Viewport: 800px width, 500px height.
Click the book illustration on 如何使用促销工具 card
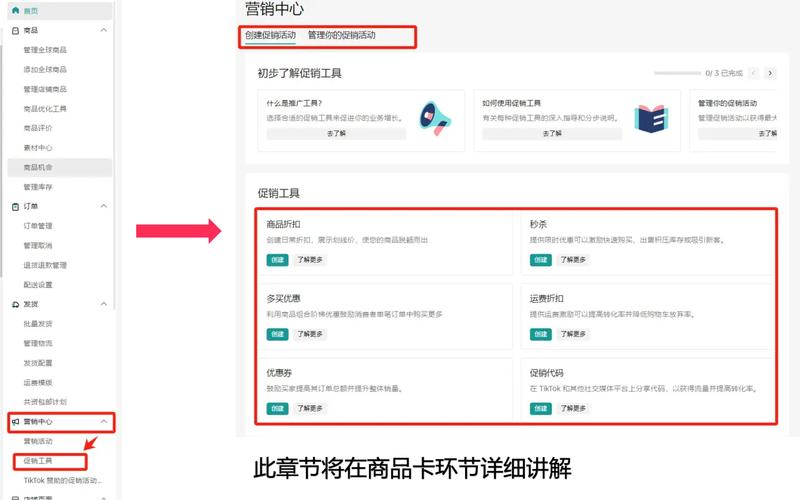pyautogui.click(x=651, y=119)
